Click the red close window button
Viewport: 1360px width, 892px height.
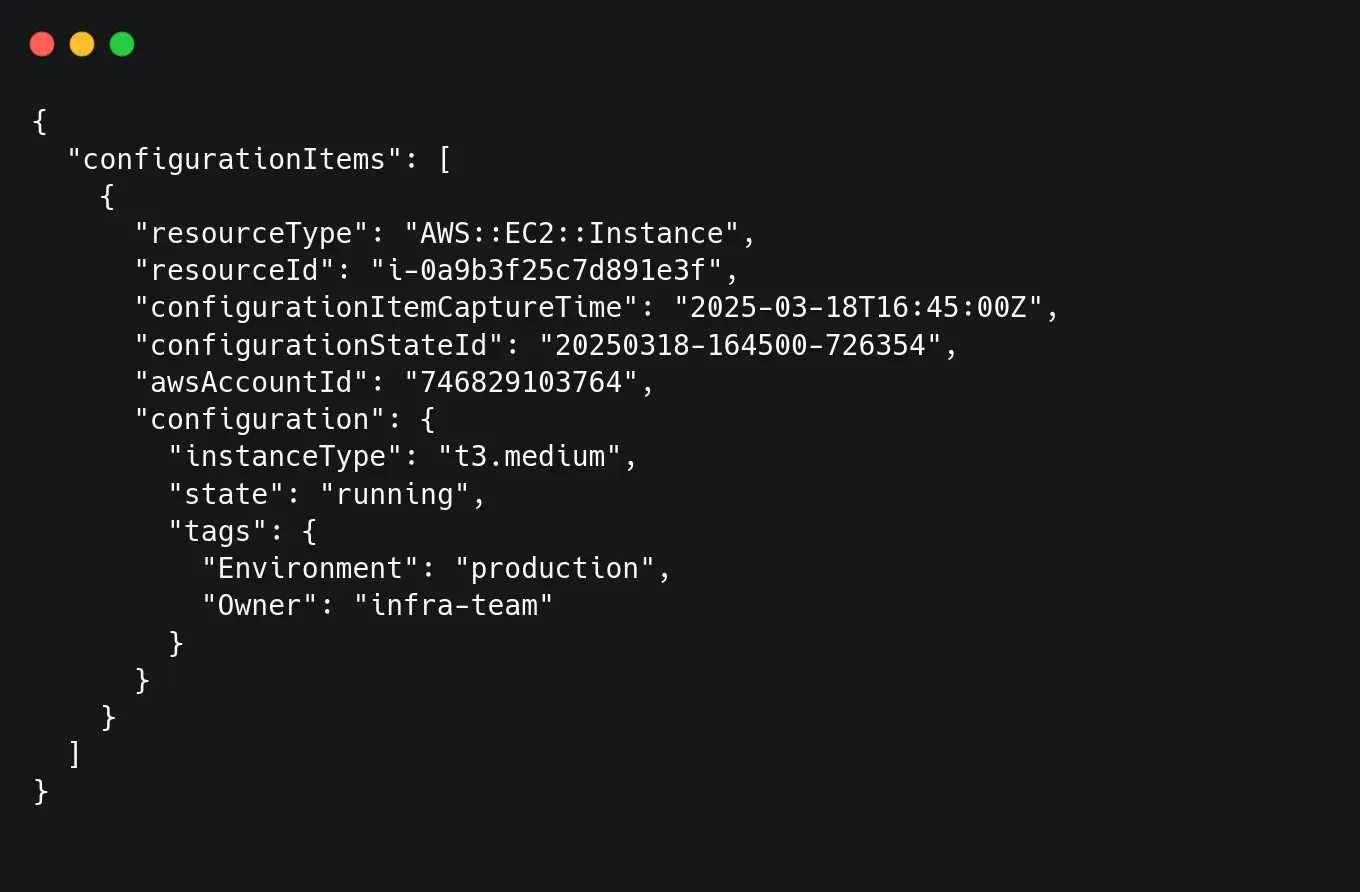point(42,44)
